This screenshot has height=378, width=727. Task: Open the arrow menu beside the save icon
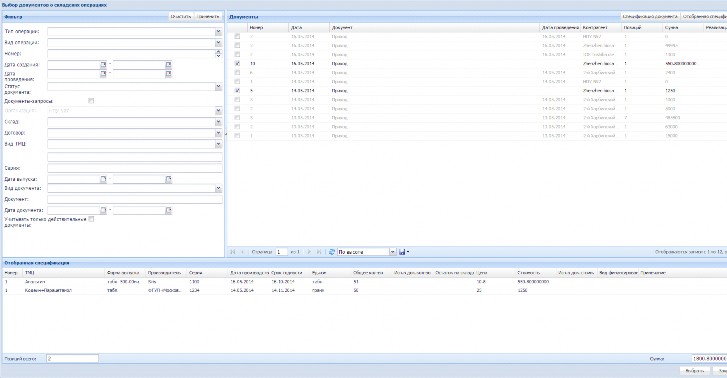coord(408,252)
